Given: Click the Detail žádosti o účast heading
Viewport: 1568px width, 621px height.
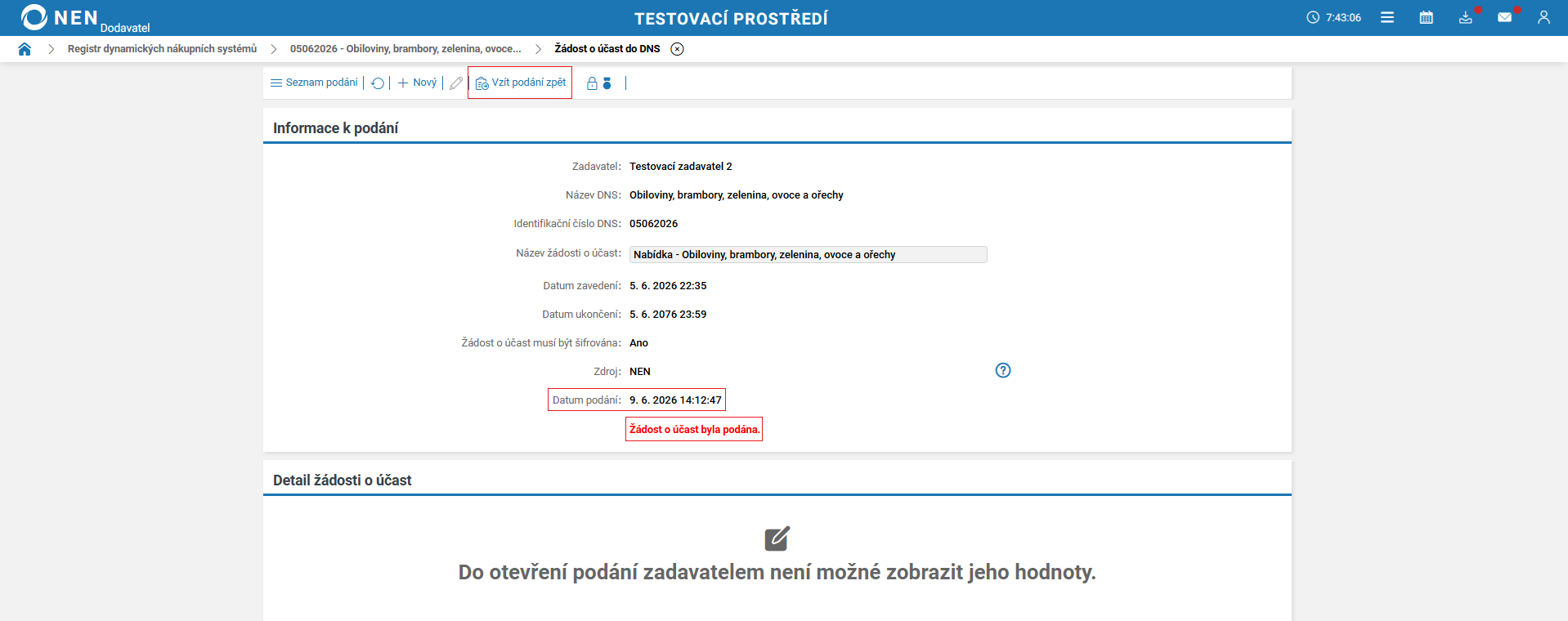Looking at the screenshot, I should 343,480.
